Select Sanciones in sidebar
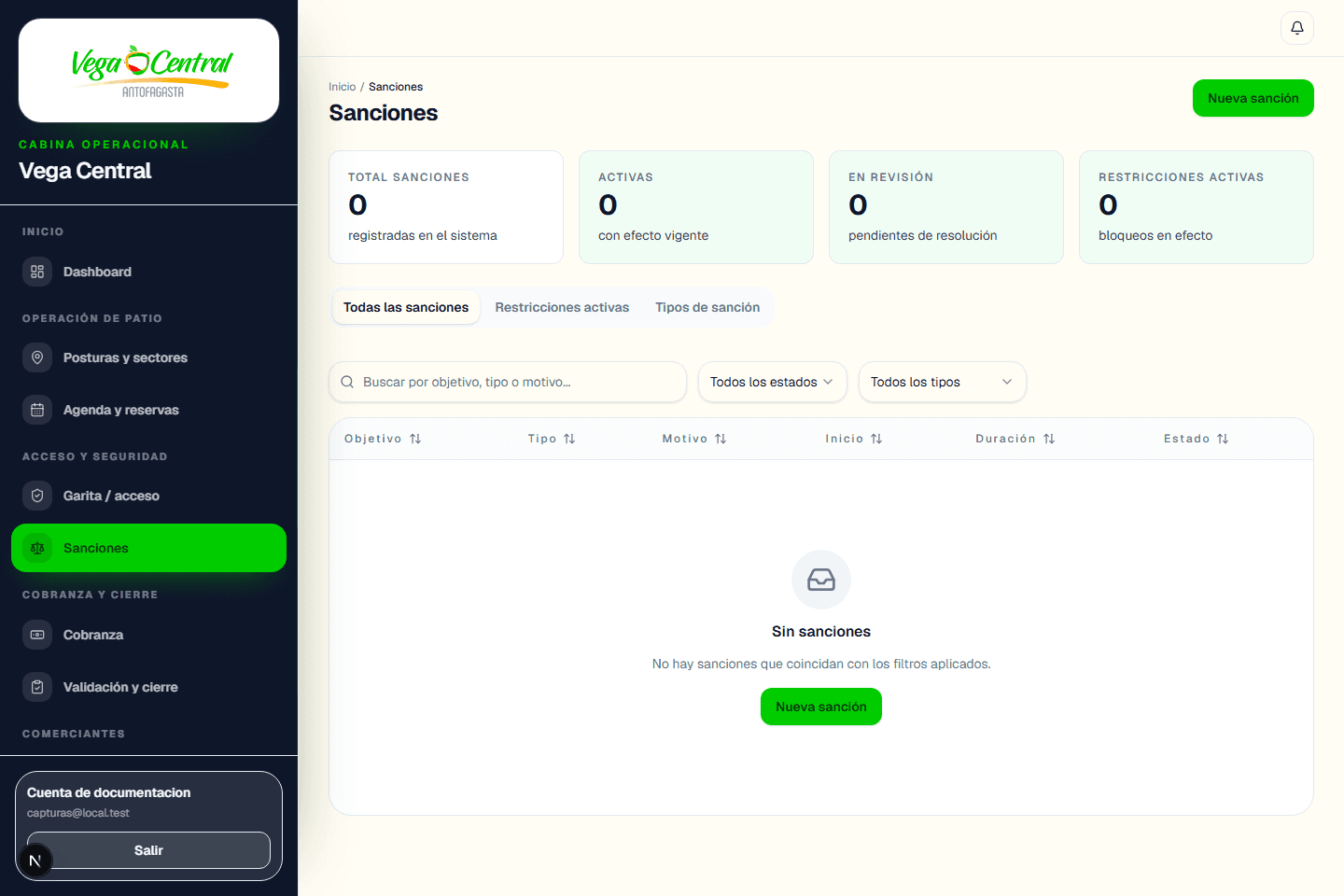 point(148,548)
